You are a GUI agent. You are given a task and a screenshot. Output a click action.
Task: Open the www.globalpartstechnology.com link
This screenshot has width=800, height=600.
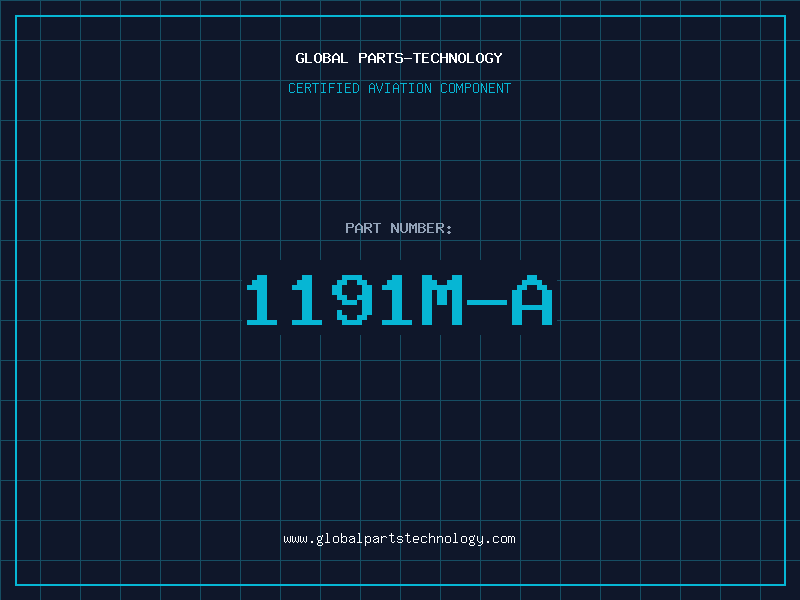(x=399, y=539)
